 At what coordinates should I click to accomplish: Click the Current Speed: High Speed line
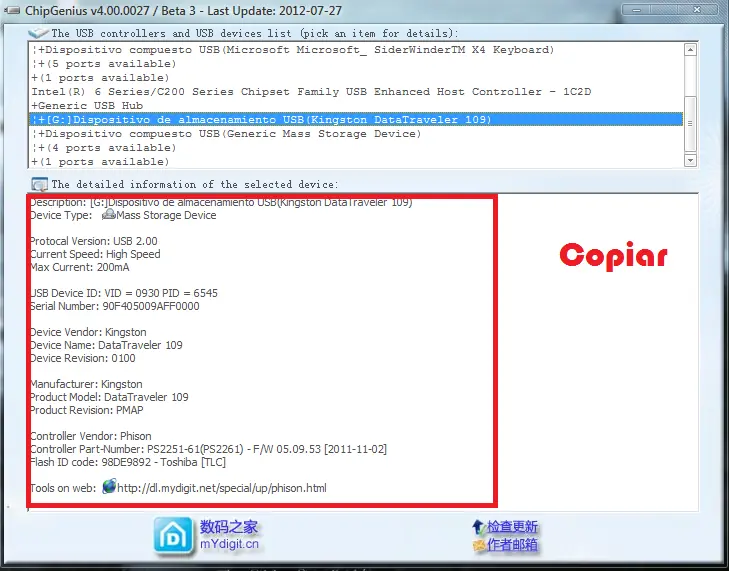[x=95, y=254]
